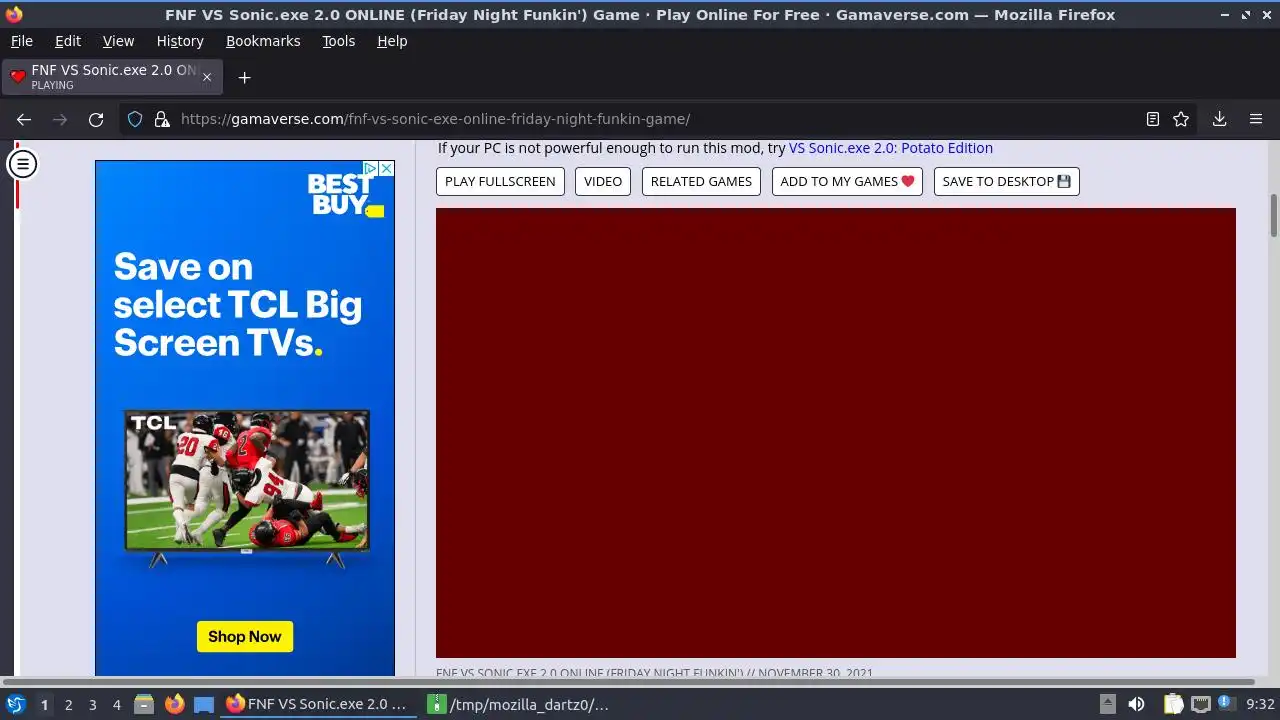Click the game title and date caption
Image resolution: width=1280 pixels, height=720 pixels.
tap(654, 672)
